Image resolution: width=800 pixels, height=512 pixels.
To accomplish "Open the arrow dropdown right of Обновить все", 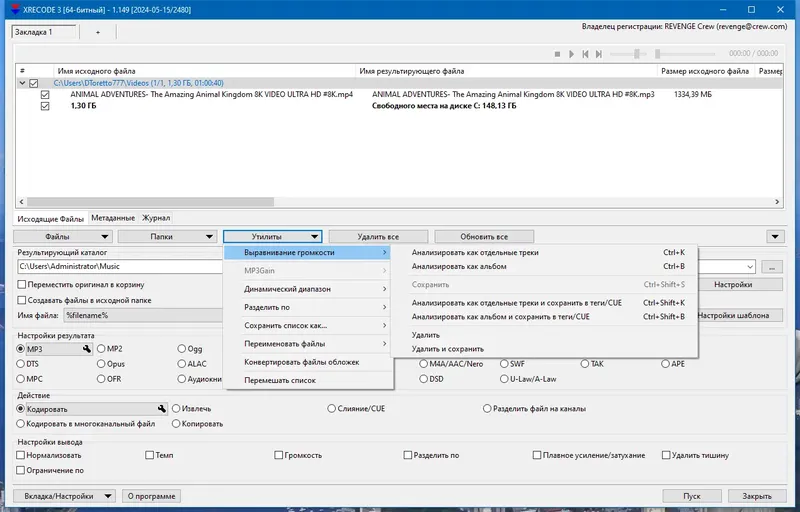I will 775,237.
